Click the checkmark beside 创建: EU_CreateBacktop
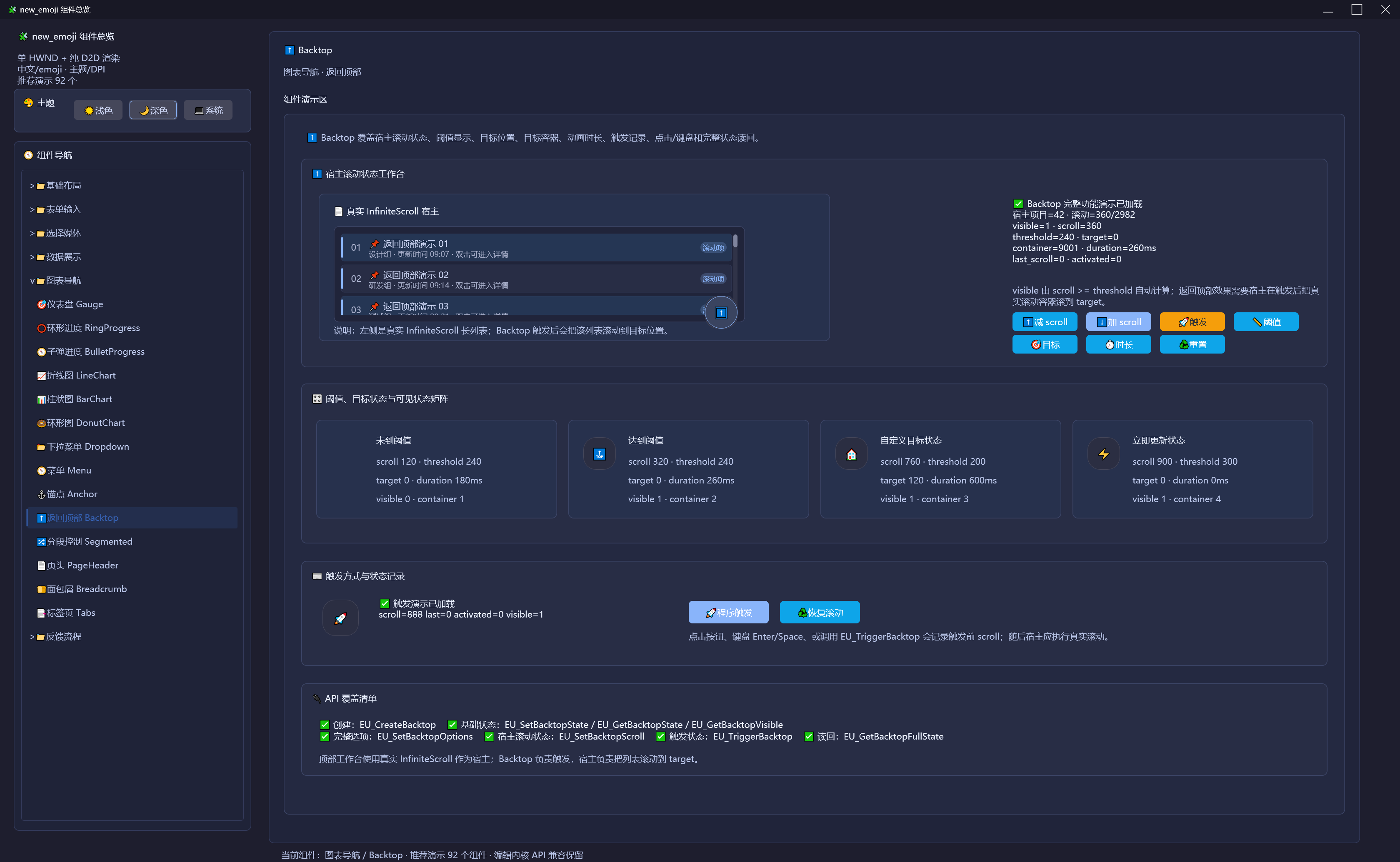1400x862 pixels. (325, 725)
